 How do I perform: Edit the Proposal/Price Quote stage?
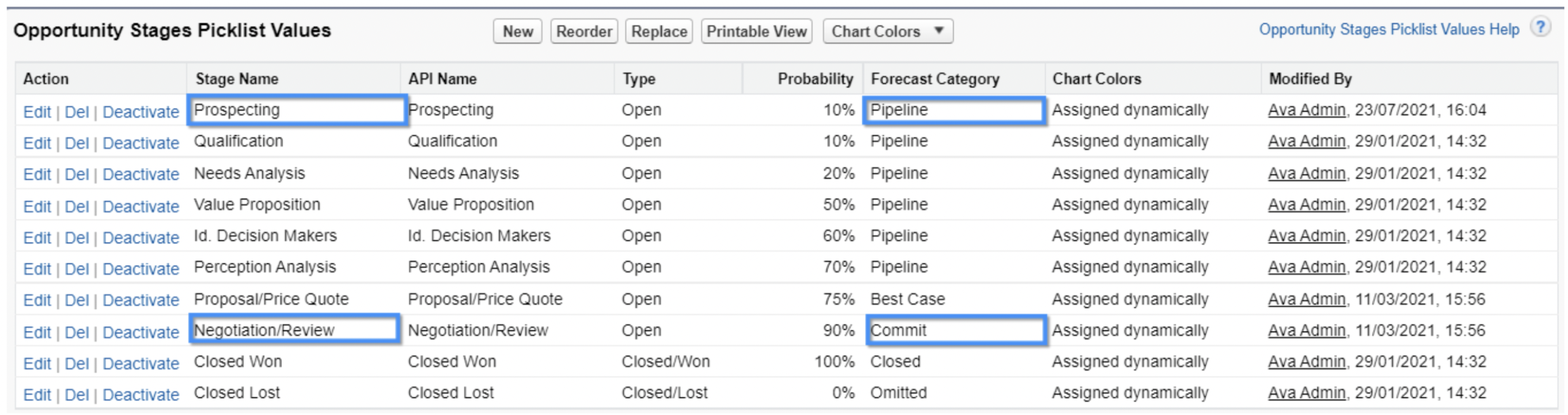(37, 300)
